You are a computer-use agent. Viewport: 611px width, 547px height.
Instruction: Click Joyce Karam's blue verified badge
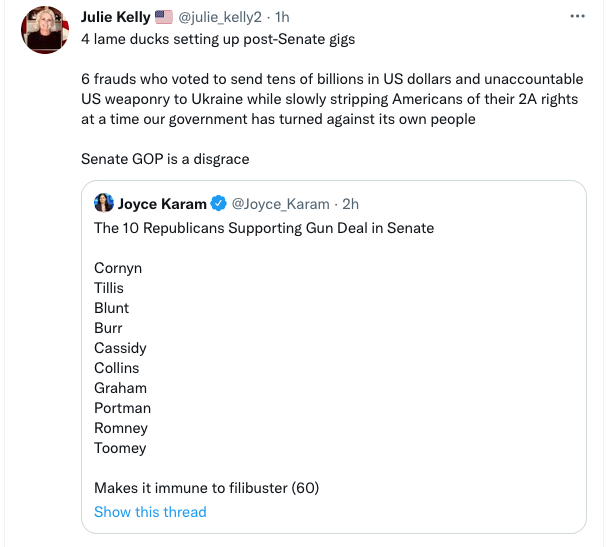pyautogui.click(x=218, y=204)
